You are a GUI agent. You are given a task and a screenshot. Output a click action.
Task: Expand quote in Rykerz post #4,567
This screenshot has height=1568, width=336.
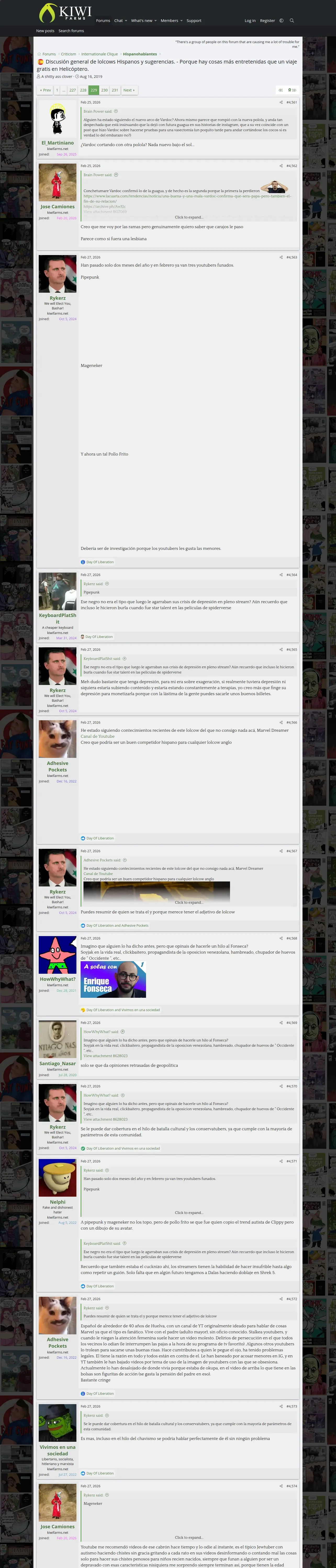click(189, 903)
